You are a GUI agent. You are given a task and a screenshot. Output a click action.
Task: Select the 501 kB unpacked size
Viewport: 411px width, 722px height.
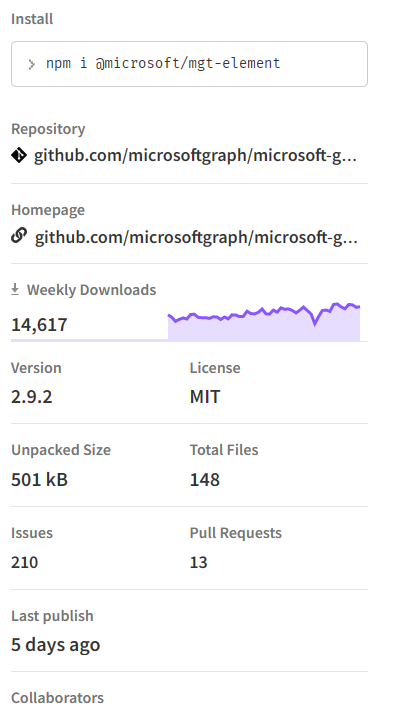point(40,479)
